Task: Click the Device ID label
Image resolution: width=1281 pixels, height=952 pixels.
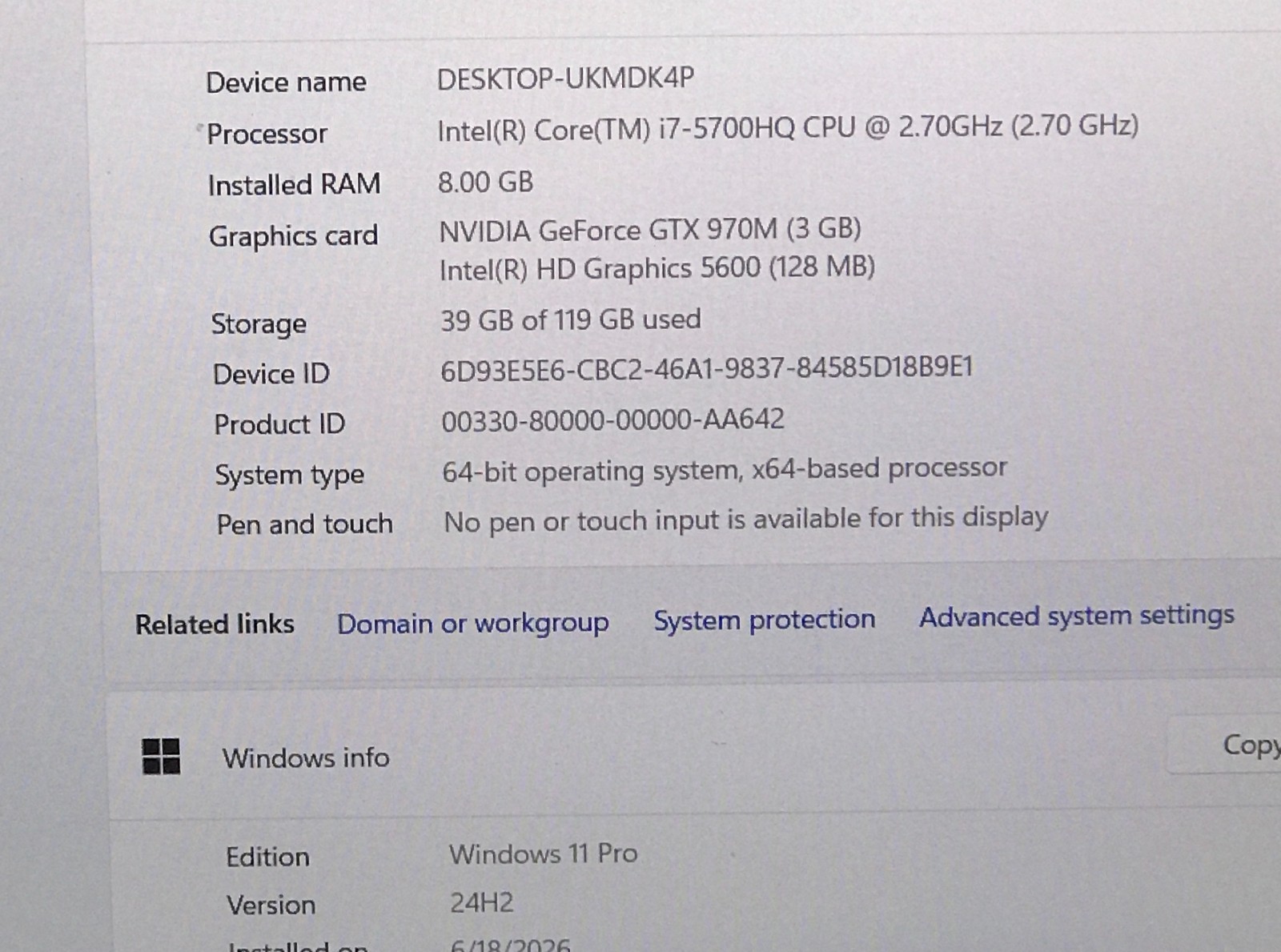Action: tap(271, 374)
